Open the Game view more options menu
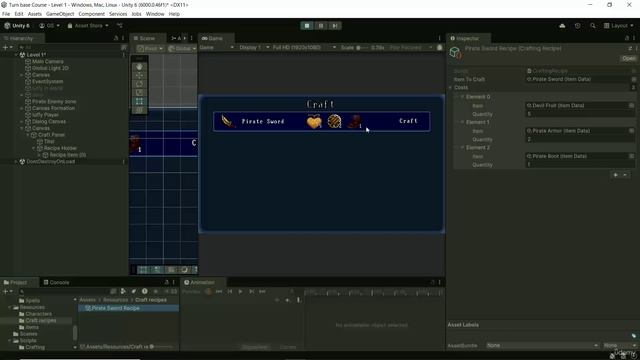The image size is (640, 360). click(440, 38)
